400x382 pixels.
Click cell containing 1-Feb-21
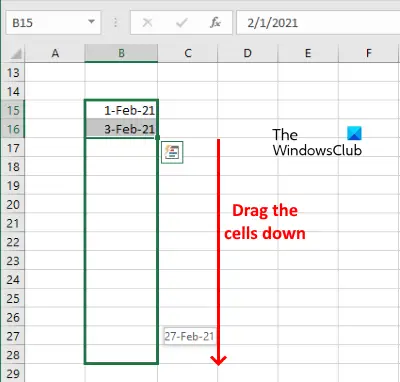[121, 110]
